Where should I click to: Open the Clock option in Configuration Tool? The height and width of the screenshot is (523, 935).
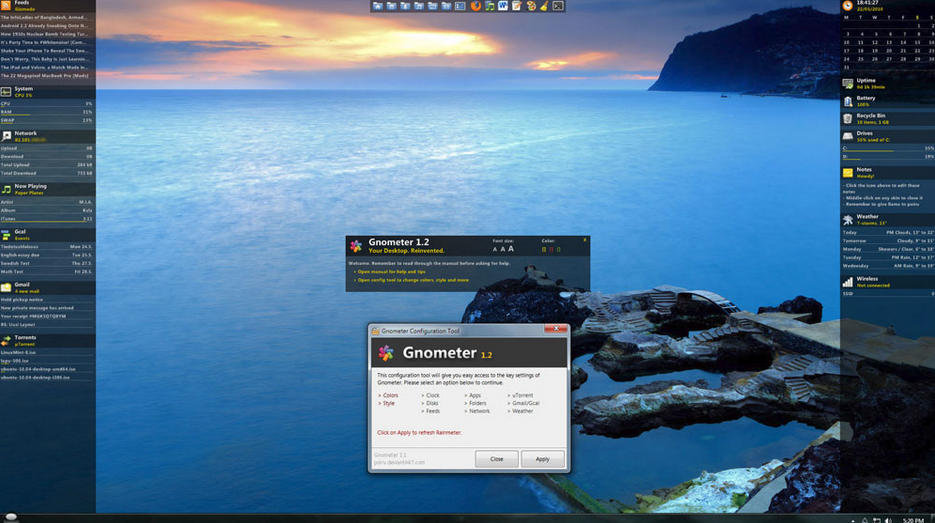(x=431, y=395)
